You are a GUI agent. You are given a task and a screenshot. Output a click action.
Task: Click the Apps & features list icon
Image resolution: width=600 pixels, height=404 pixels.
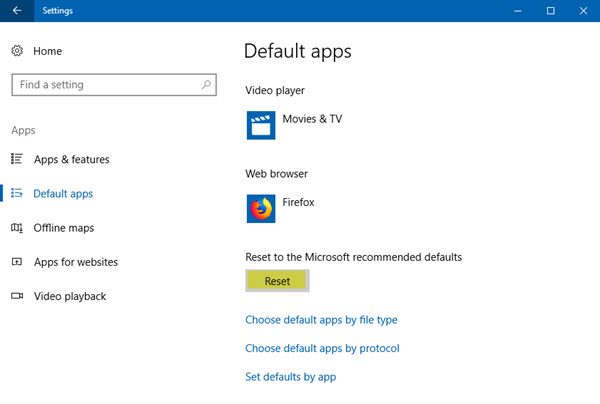tap(17, 159)
